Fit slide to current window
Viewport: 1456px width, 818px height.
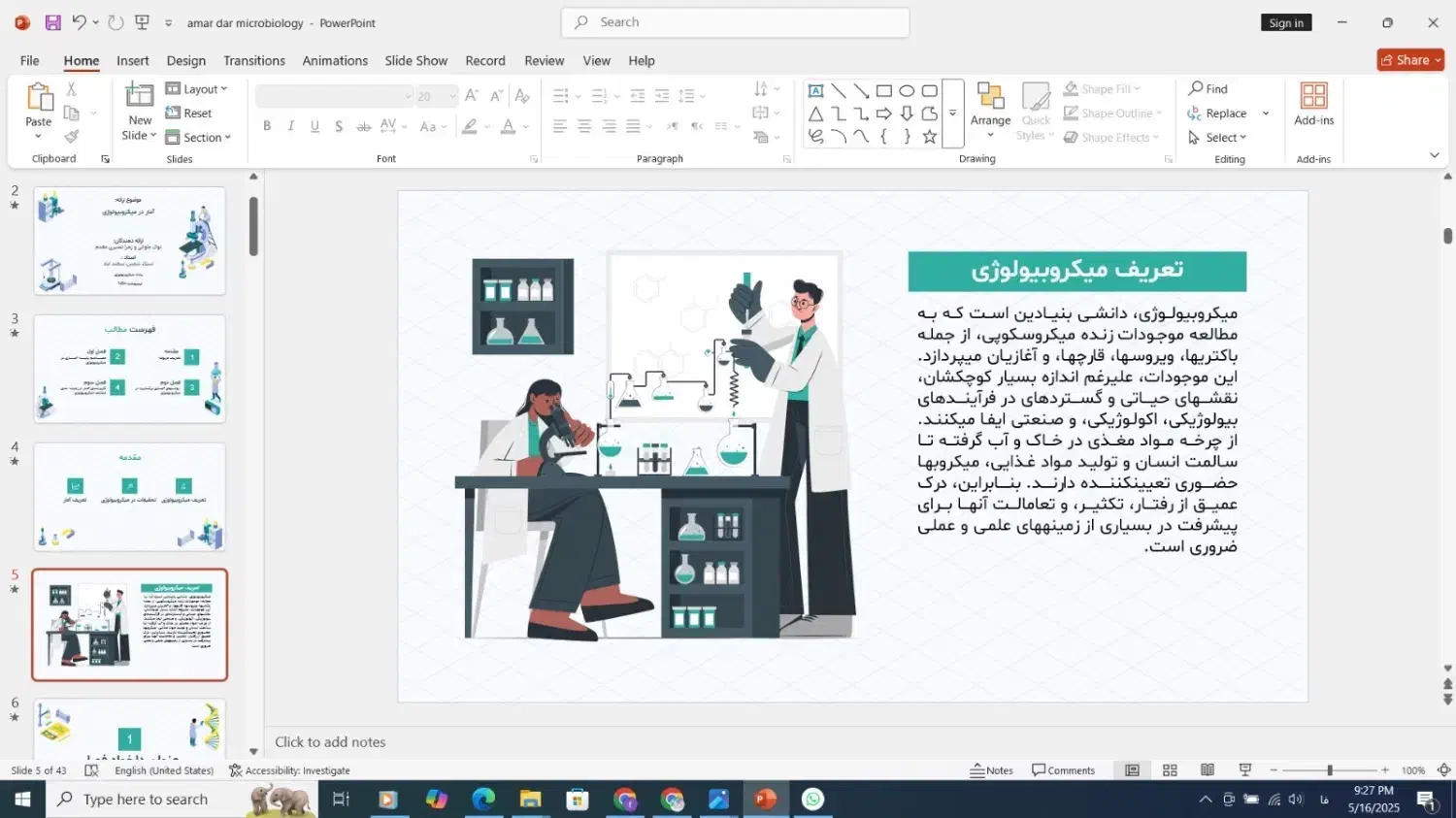click(1443, 770)
